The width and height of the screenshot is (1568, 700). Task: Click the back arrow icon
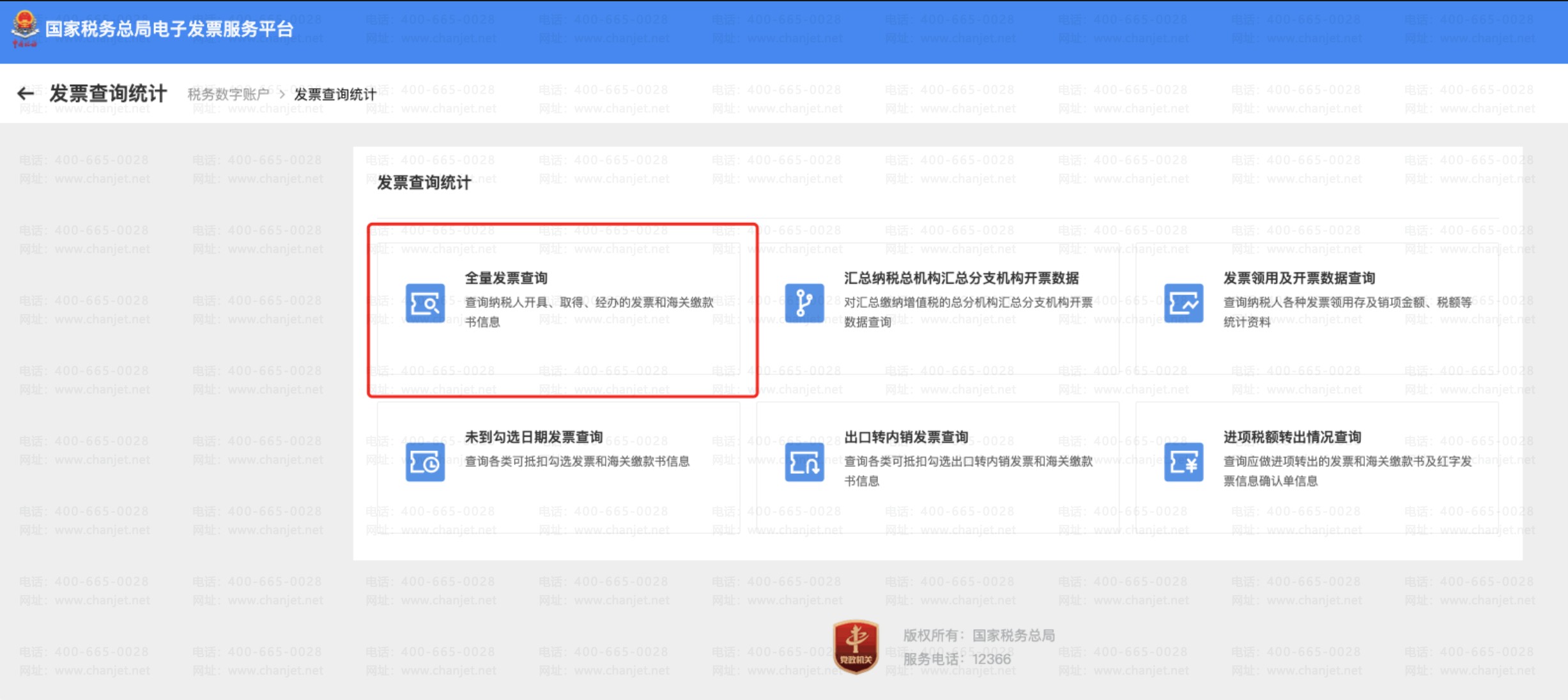pos(26,94)
